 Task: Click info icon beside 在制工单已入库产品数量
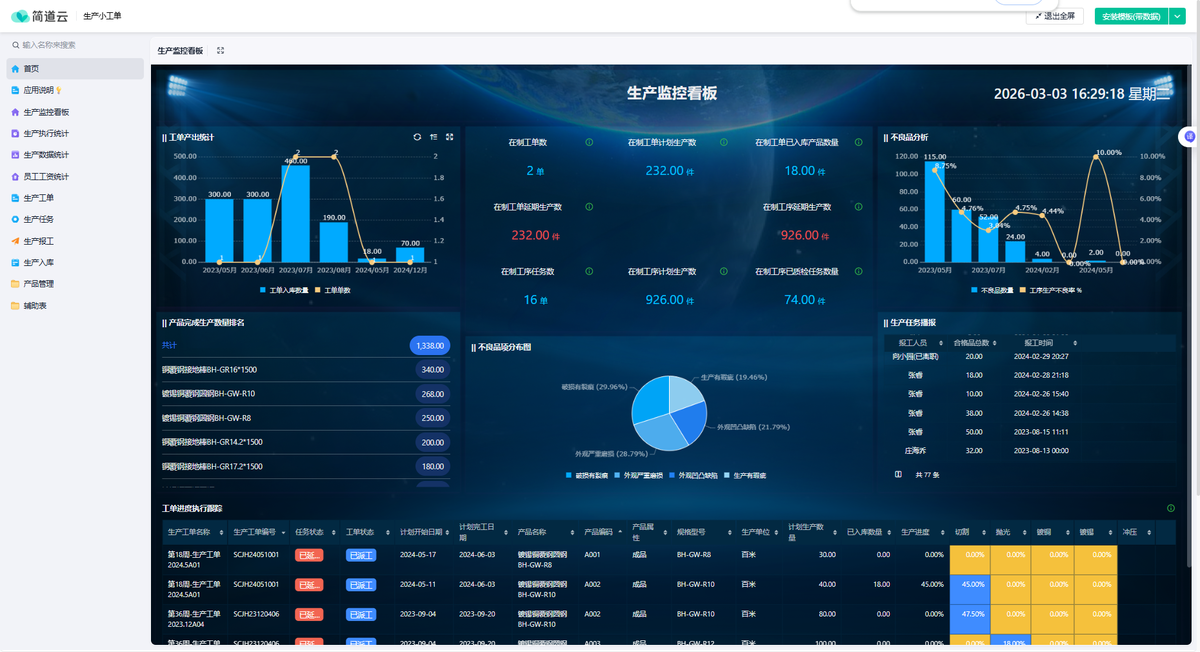(859, 142)
